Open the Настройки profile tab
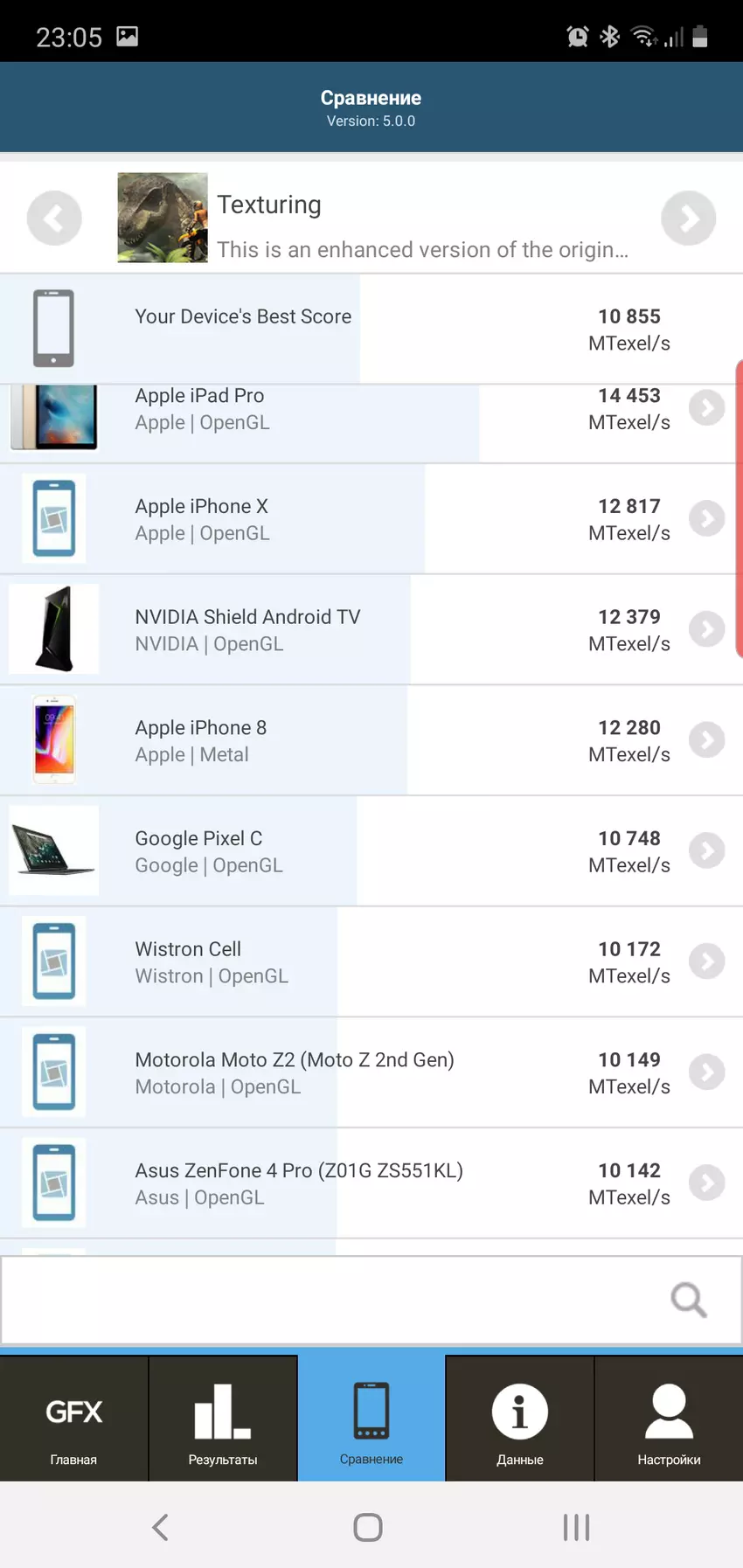 pyautogui.click(x=669, y=1419)
